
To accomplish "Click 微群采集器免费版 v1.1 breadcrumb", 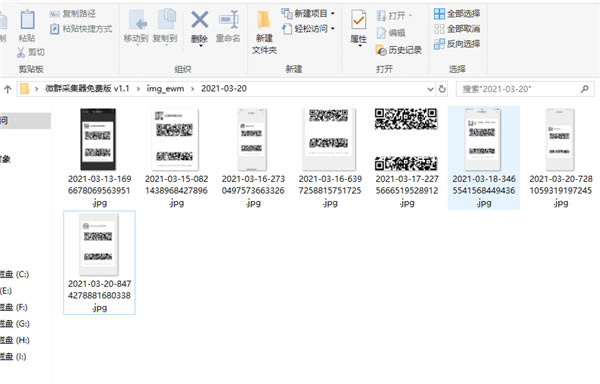I will (87, 89).
